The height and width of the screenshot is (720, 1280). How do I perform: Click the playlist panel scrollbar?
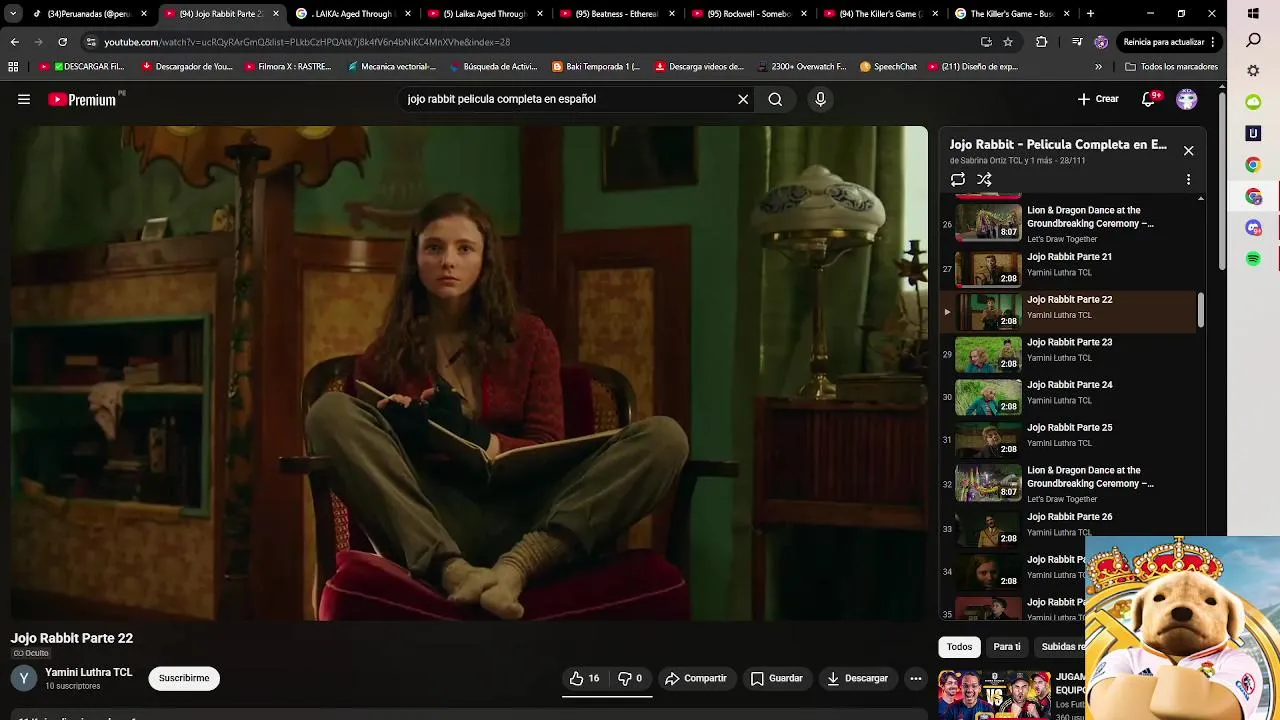pos(1201,310)
